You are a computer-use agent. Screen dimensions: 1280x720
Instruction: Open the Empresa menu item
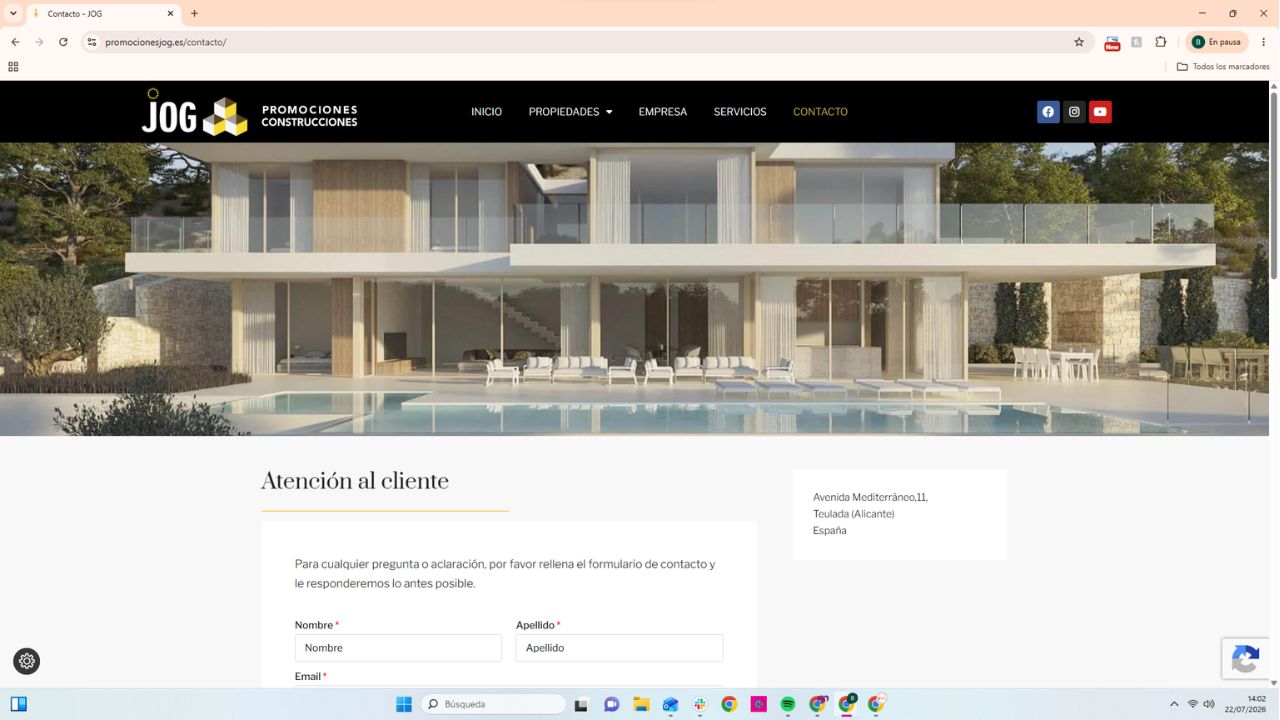tap(663, 112)
